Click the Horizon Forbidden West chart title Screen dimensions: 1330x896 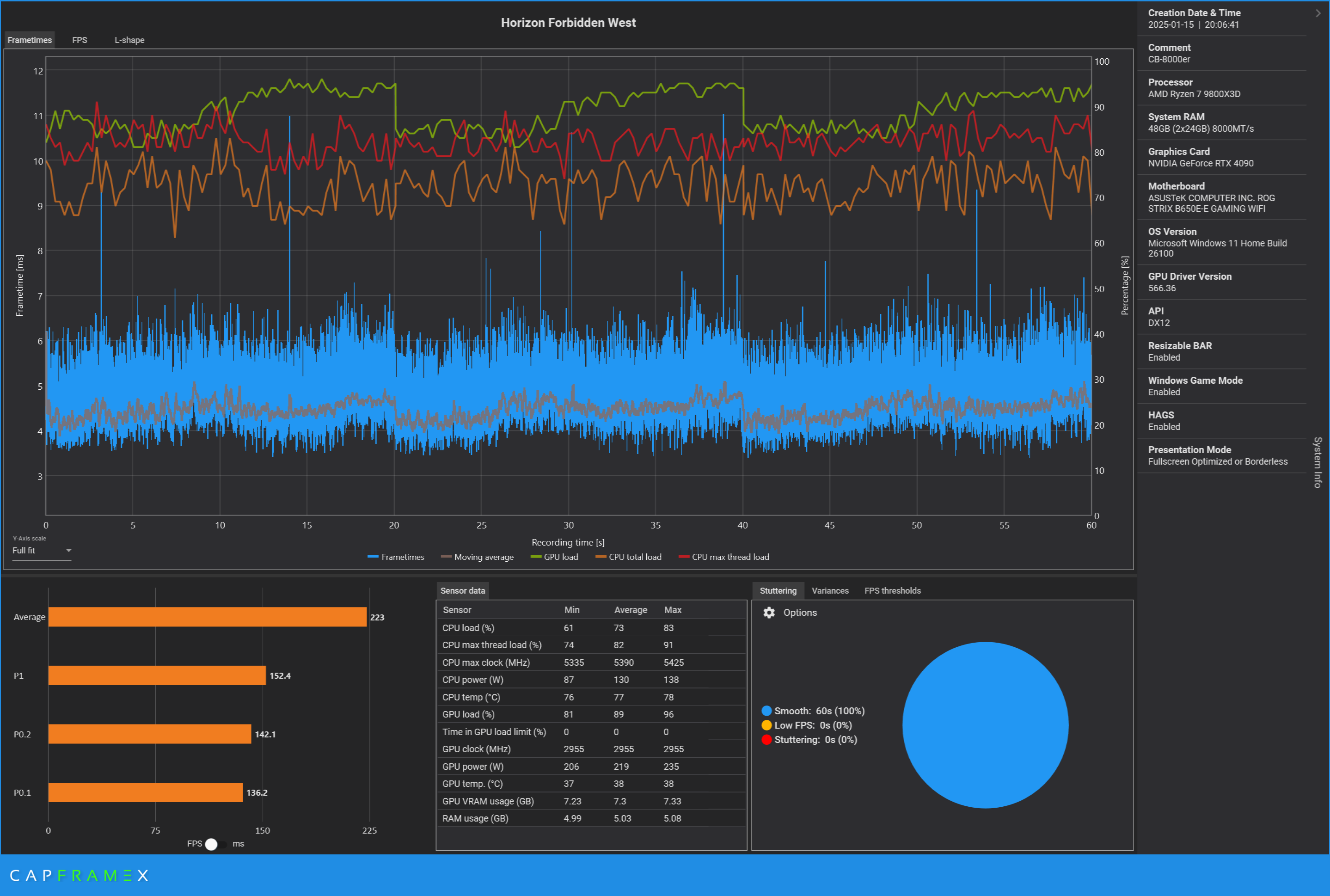(569, 23)
